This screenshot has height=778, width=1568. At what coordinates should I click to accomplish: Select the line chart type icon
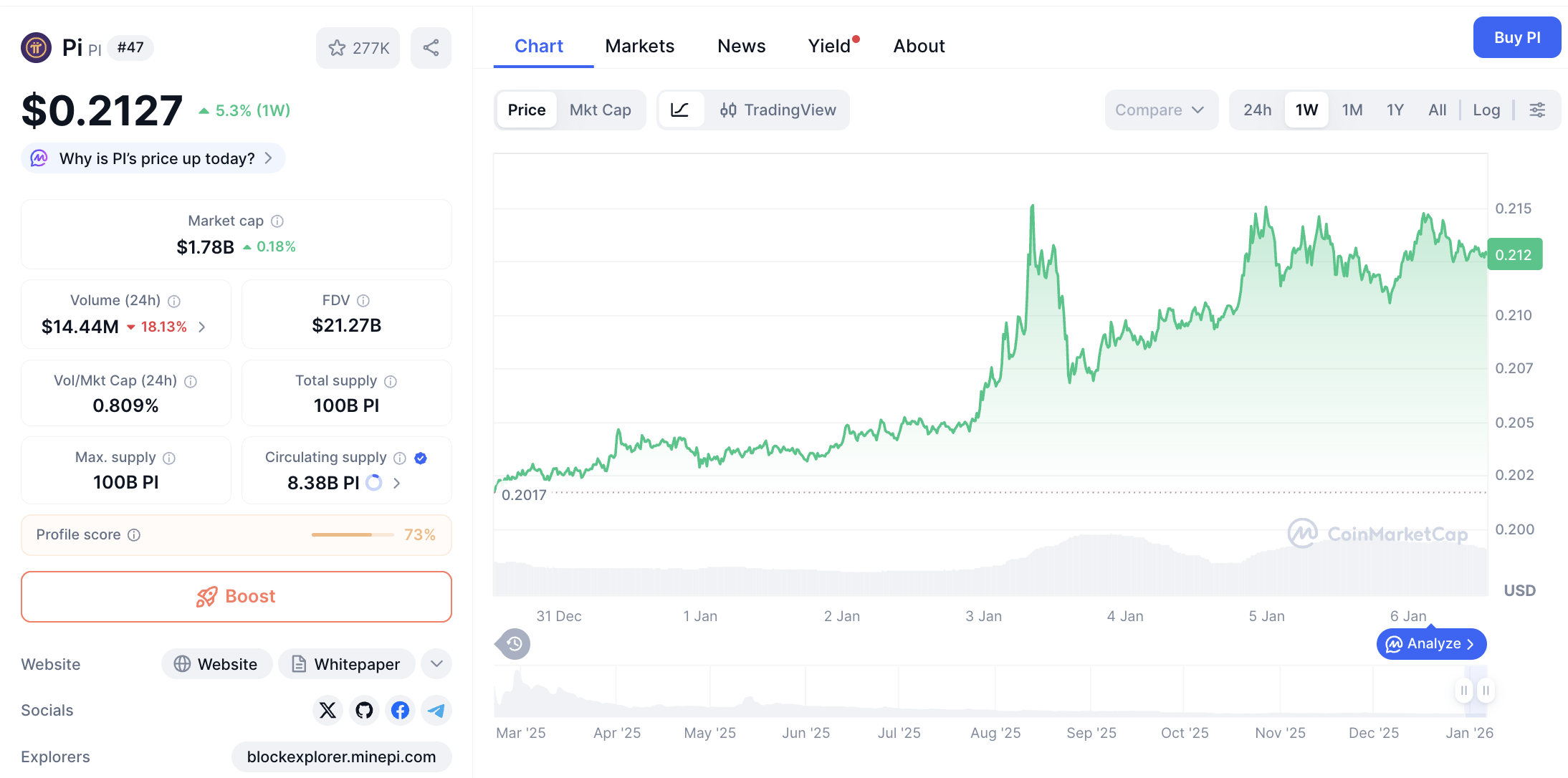(x=680, y=110)
